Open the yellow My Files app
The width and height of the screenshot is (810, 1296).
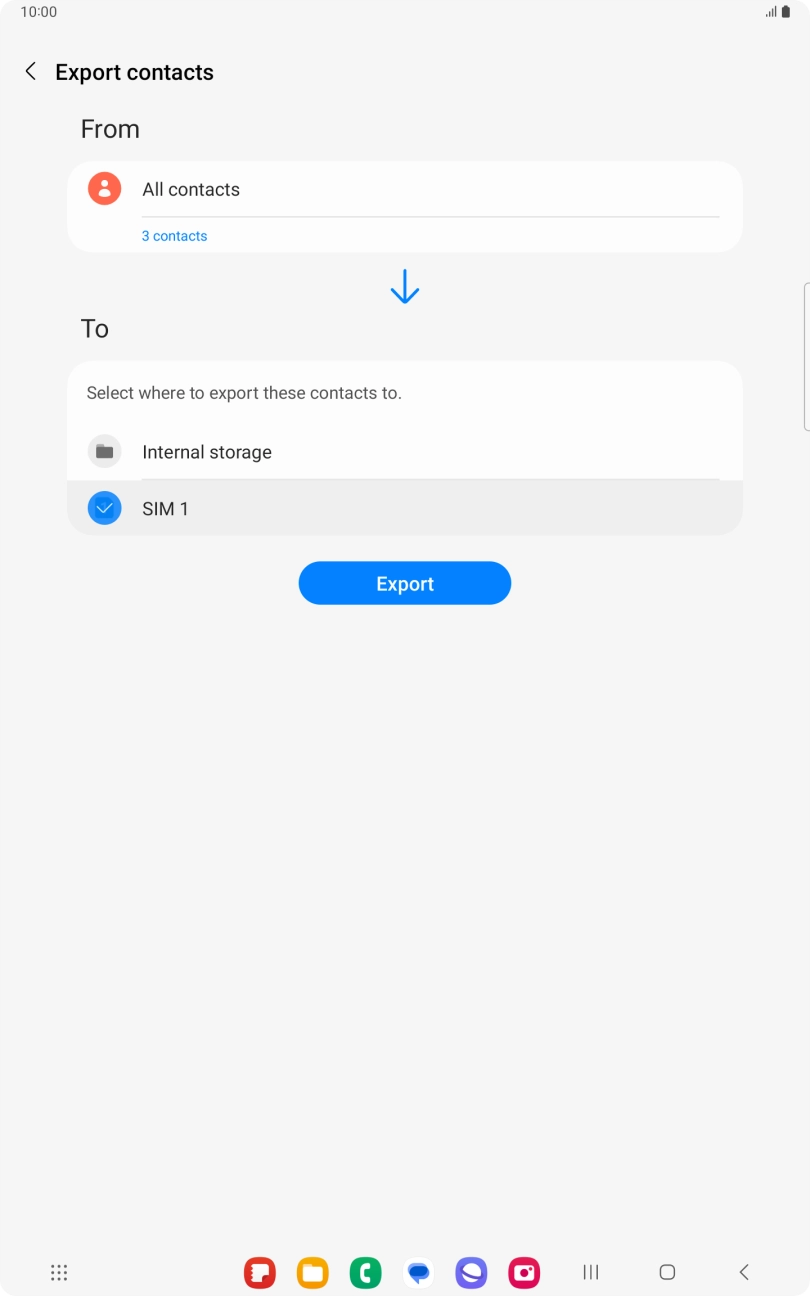tap(313, 1272)
